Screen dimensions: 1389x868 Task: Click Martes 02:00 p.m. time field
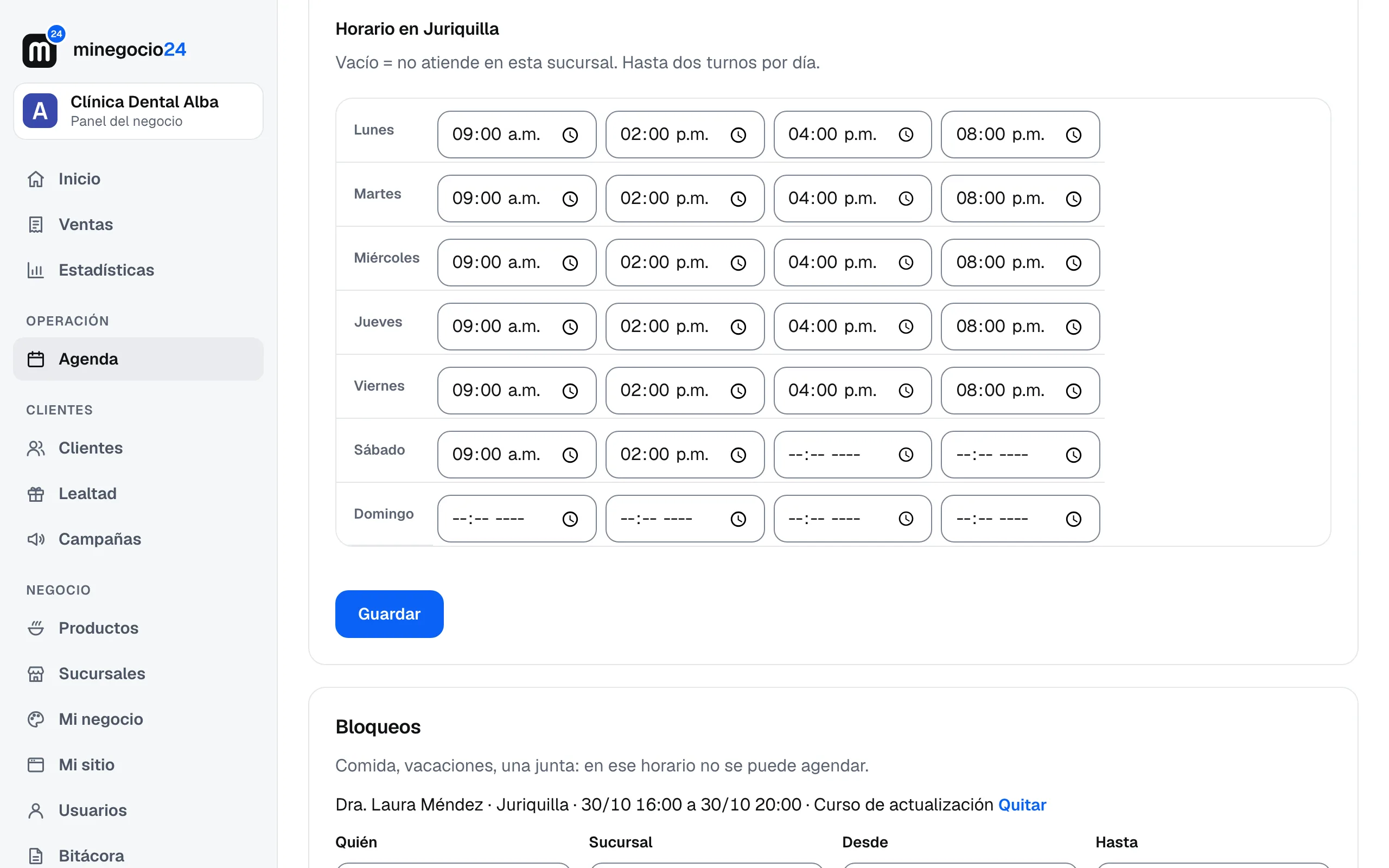685,199
